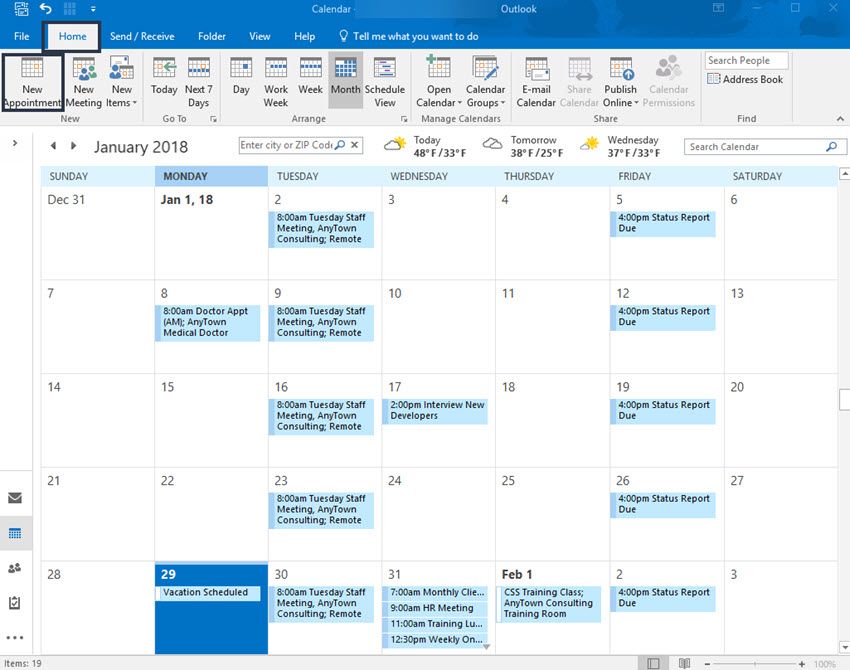Switch to Schedule View

[385, 82]
